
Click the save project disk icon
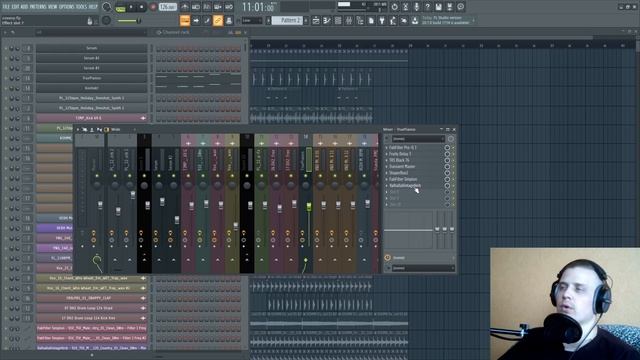point(438,7)
